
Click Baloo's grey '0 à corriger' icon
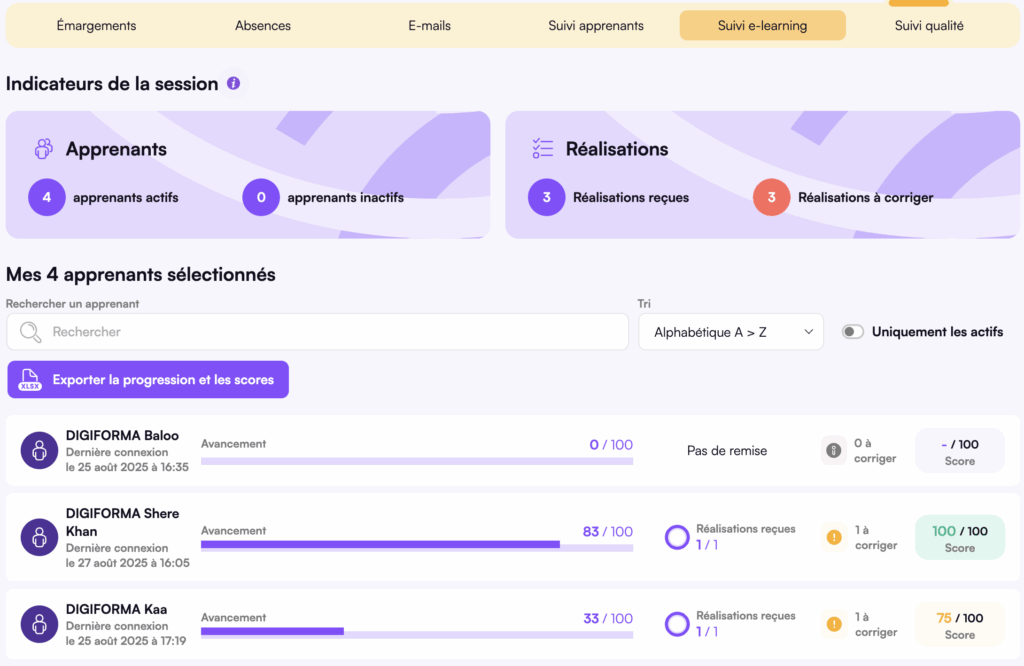(x=833, y=451)
